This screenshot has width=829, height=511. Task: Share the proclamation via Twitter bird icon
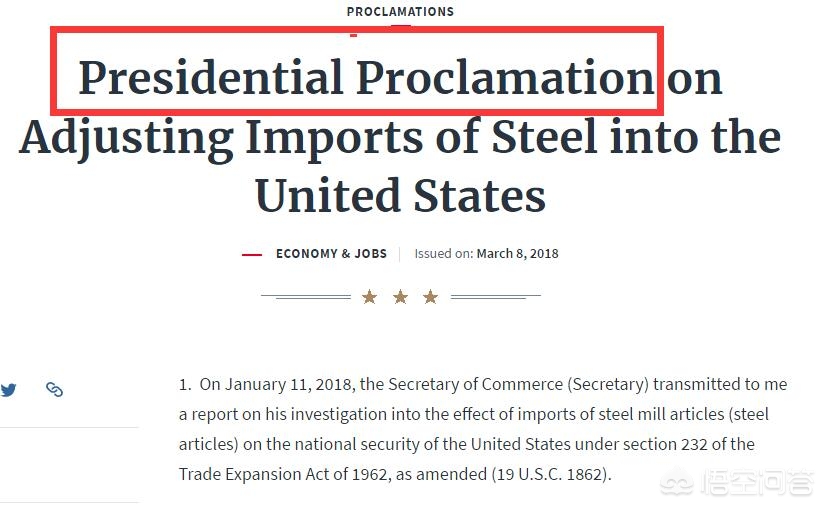[x=8, y=390]
